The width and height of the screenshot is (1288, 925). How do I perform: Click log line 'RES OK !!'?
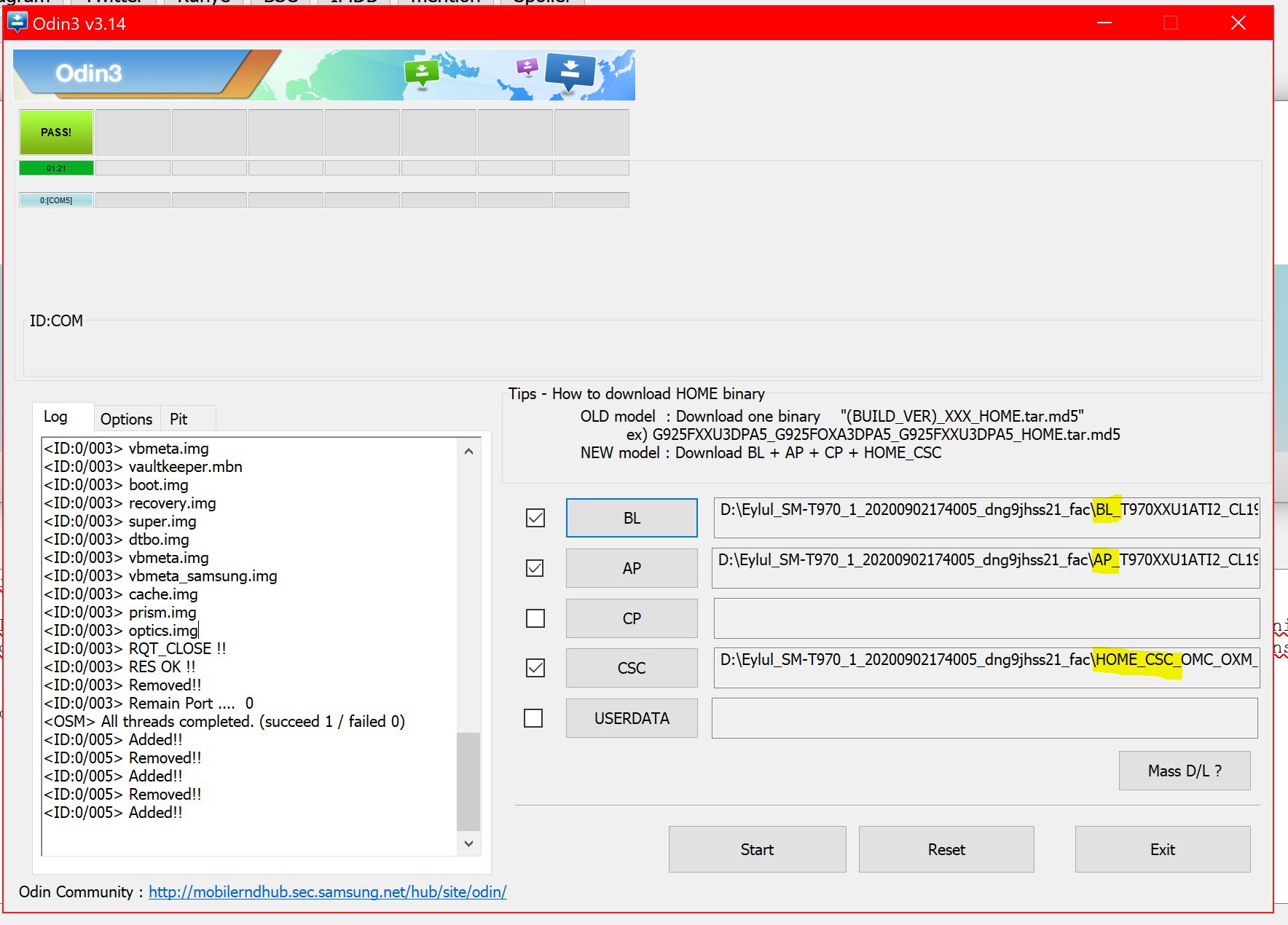tap(120, 667)
